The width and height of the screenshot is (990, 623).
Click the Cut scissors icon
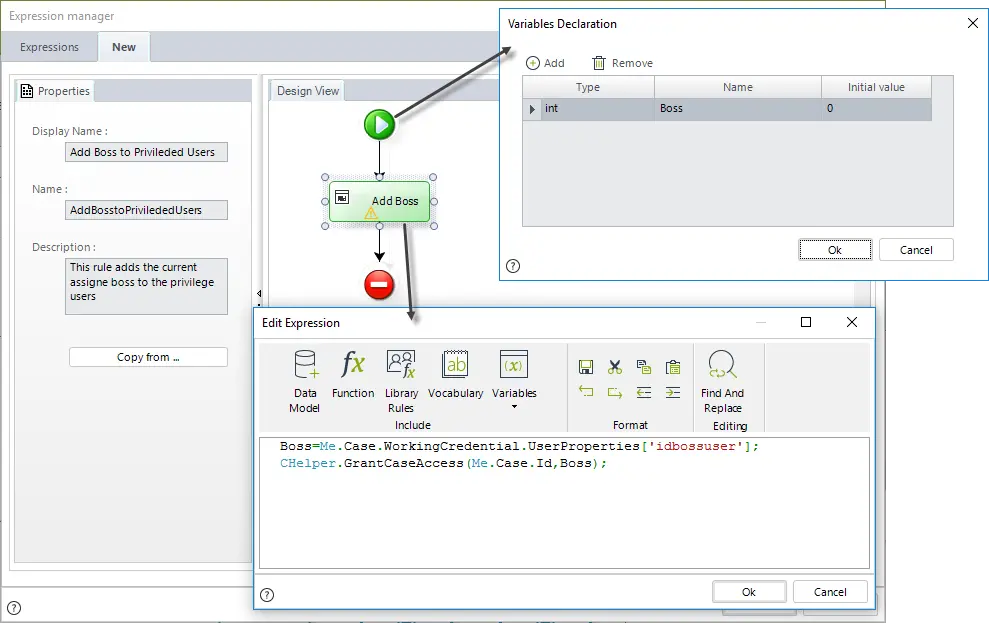tap(614, 367)
